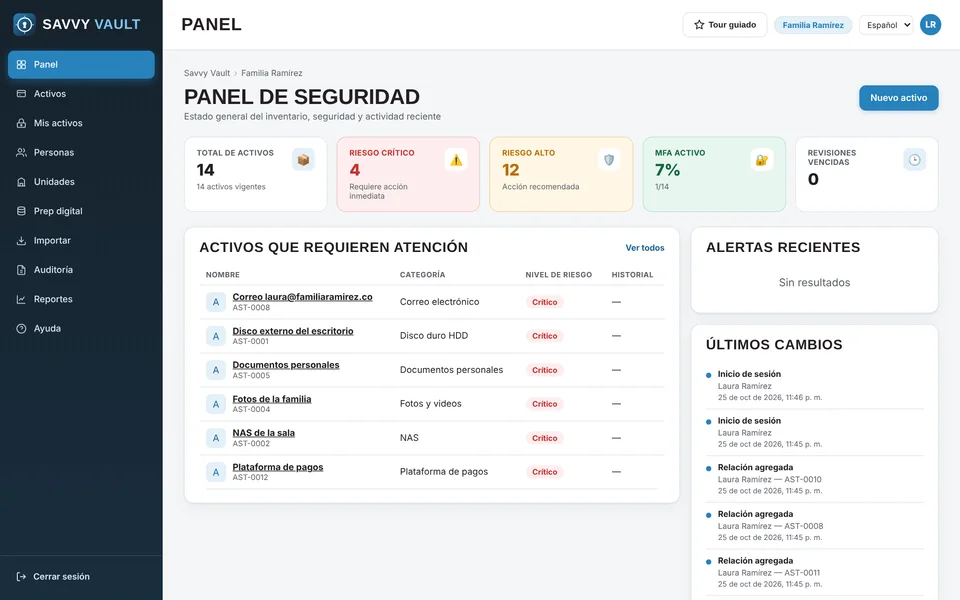Viewport: 960px width, 600px height.
Task: Click the Nuevo activo button
Action: coord(898,98)
